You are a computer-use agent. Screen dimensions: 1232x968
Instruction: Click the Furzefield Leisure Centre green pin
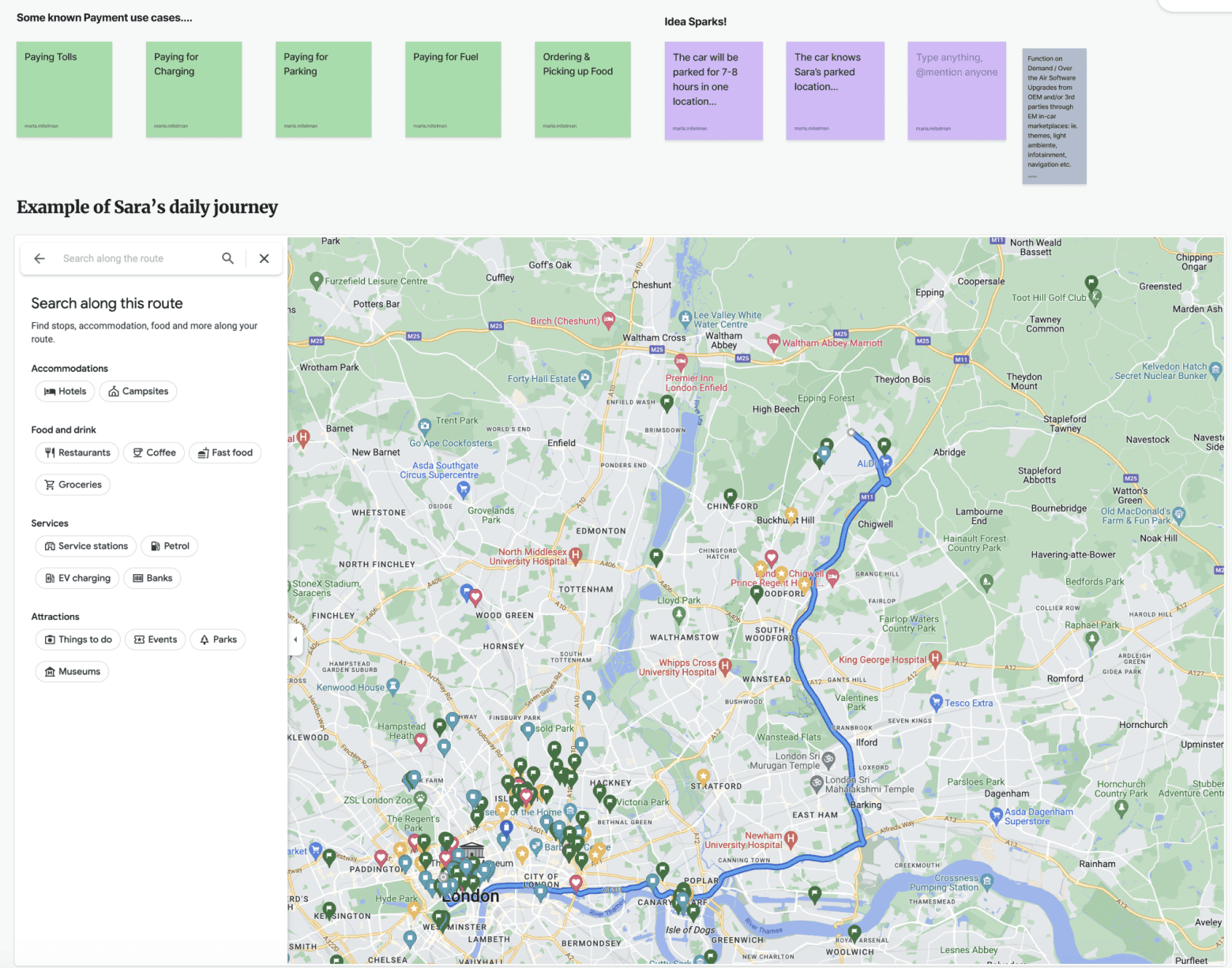click(317, 280)
